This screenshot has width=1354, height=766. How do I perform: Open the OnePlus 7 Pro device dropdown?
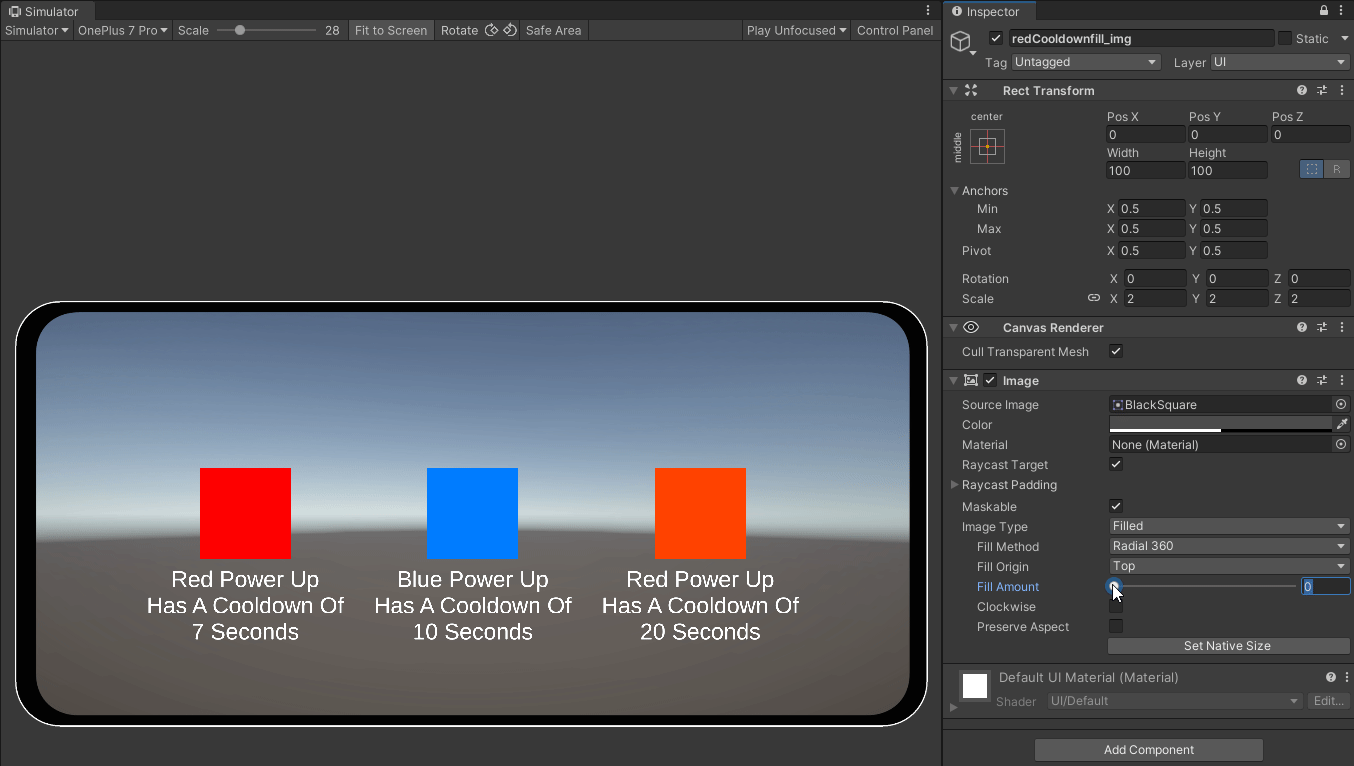[x=121, y=30]
